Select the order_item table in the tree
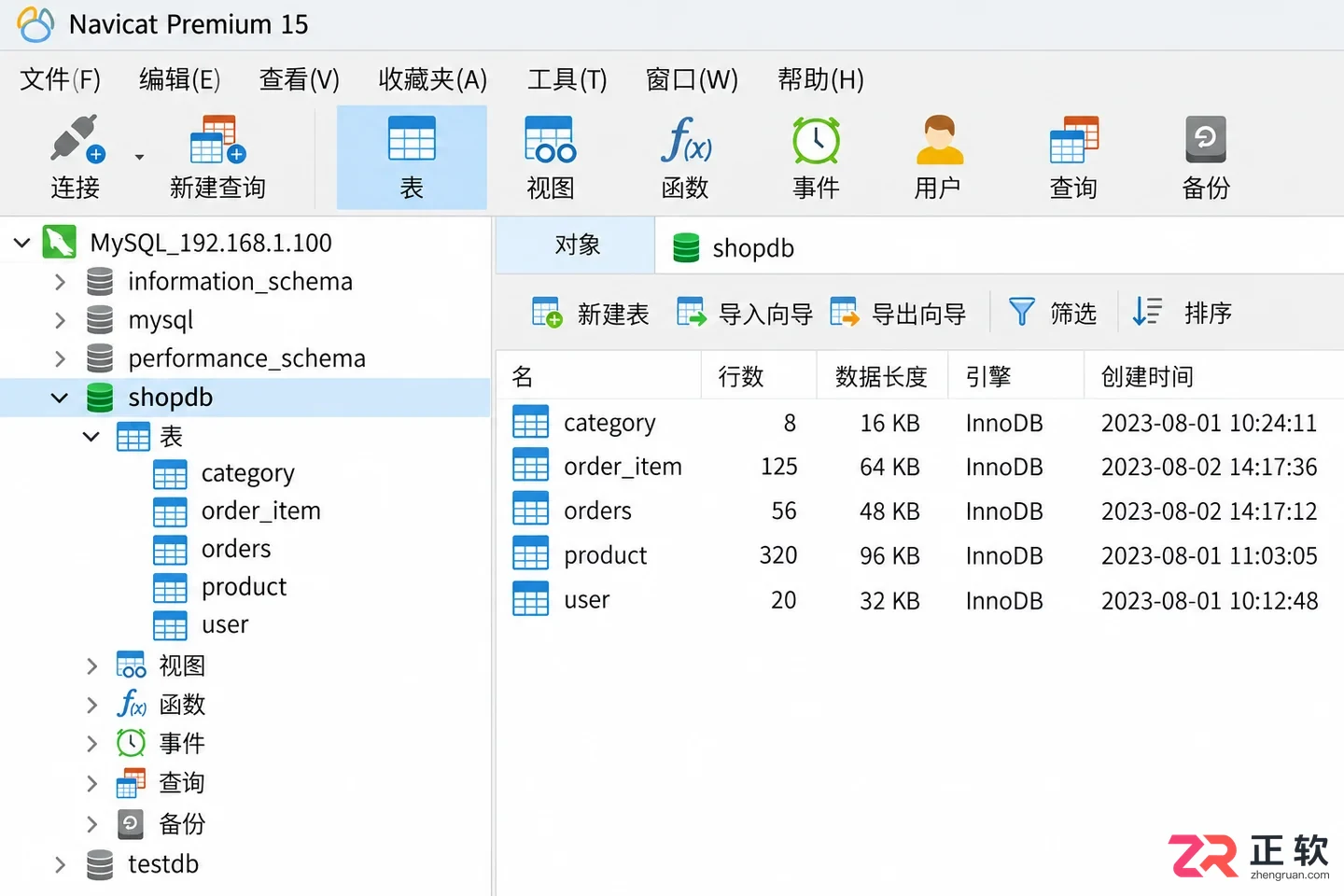 (x=237, y=511)
